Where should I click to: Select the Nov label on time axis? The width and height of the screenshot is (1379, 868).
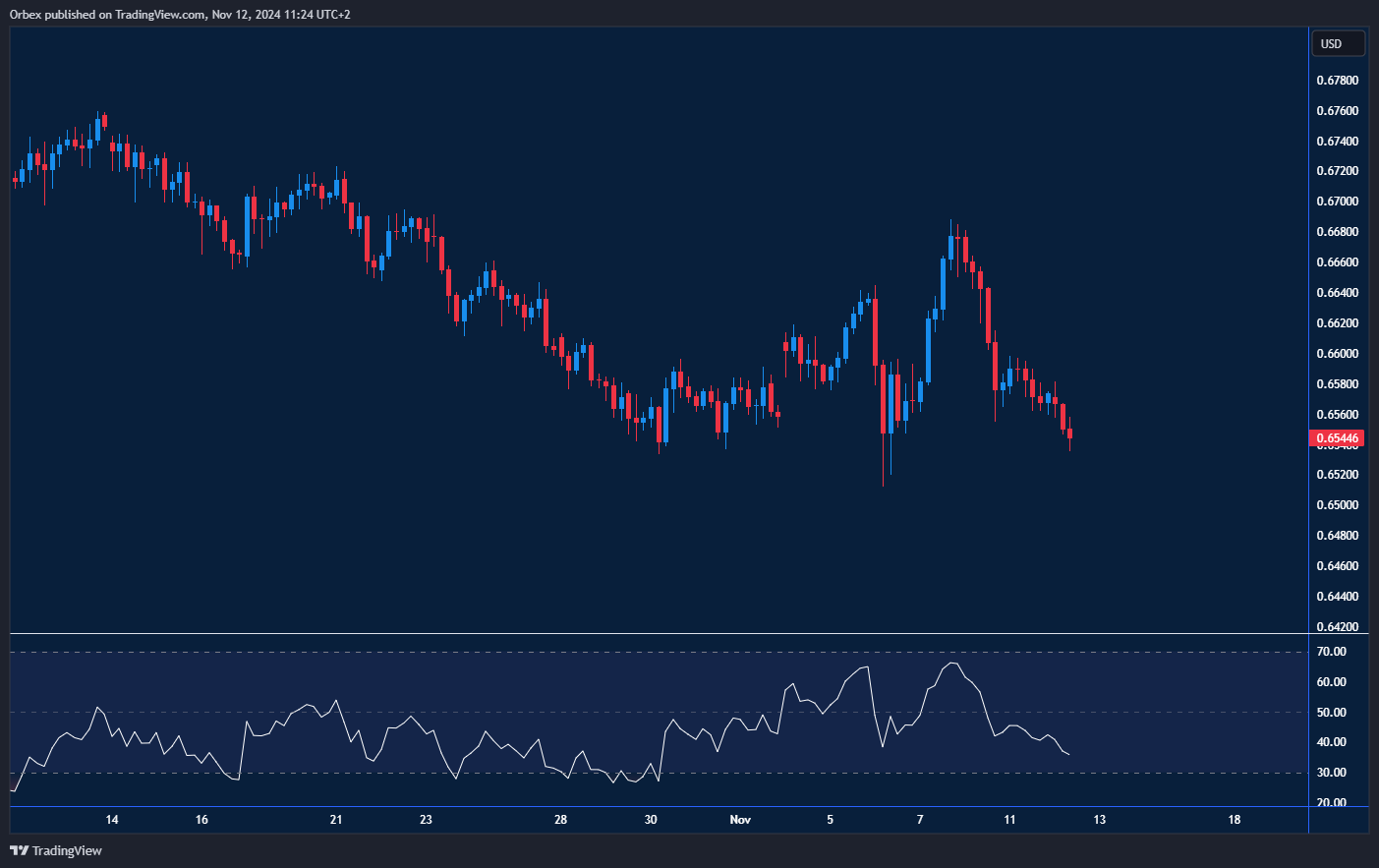tap(740, 820)
